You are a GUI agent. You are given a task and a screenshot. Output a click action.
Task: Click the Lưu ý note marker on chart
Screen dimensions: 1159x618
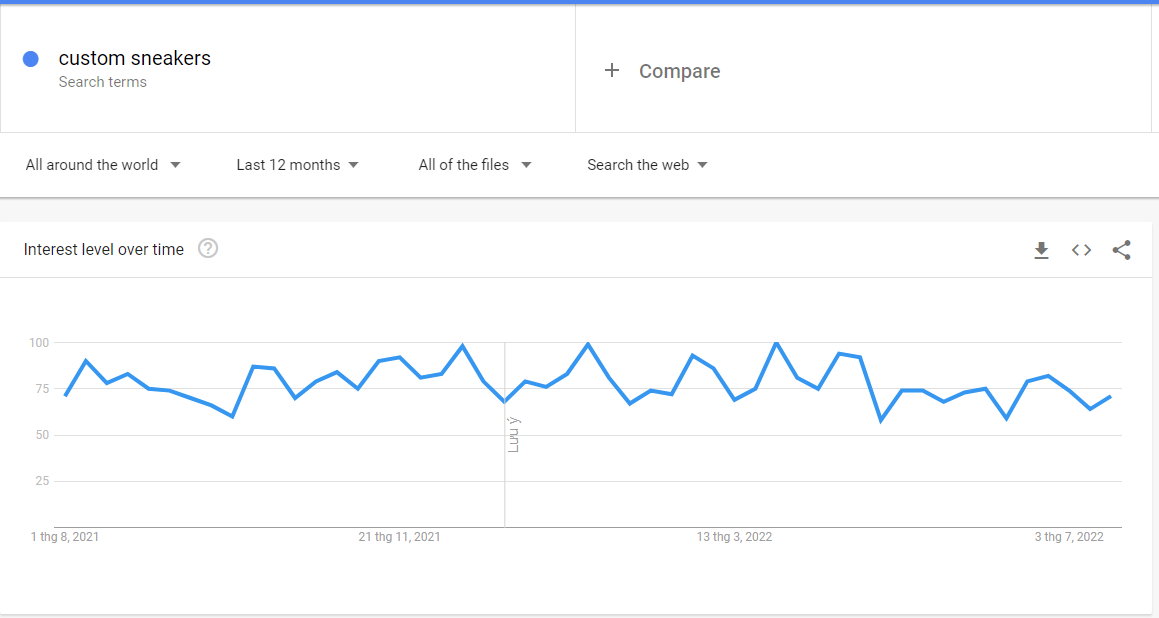514,435
